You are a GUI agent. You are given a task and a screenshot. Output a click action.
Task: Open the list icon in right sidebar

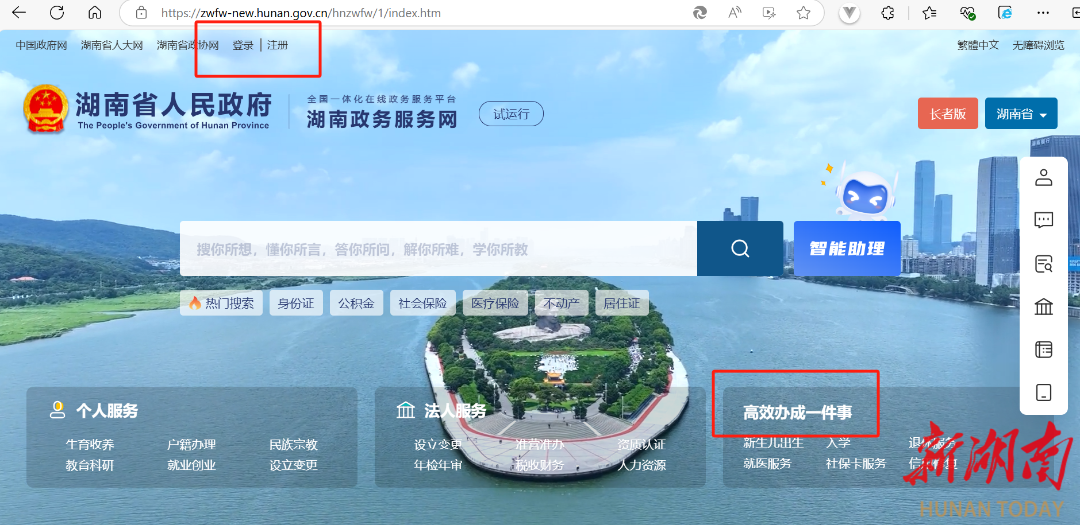(x=1043, y=350)
